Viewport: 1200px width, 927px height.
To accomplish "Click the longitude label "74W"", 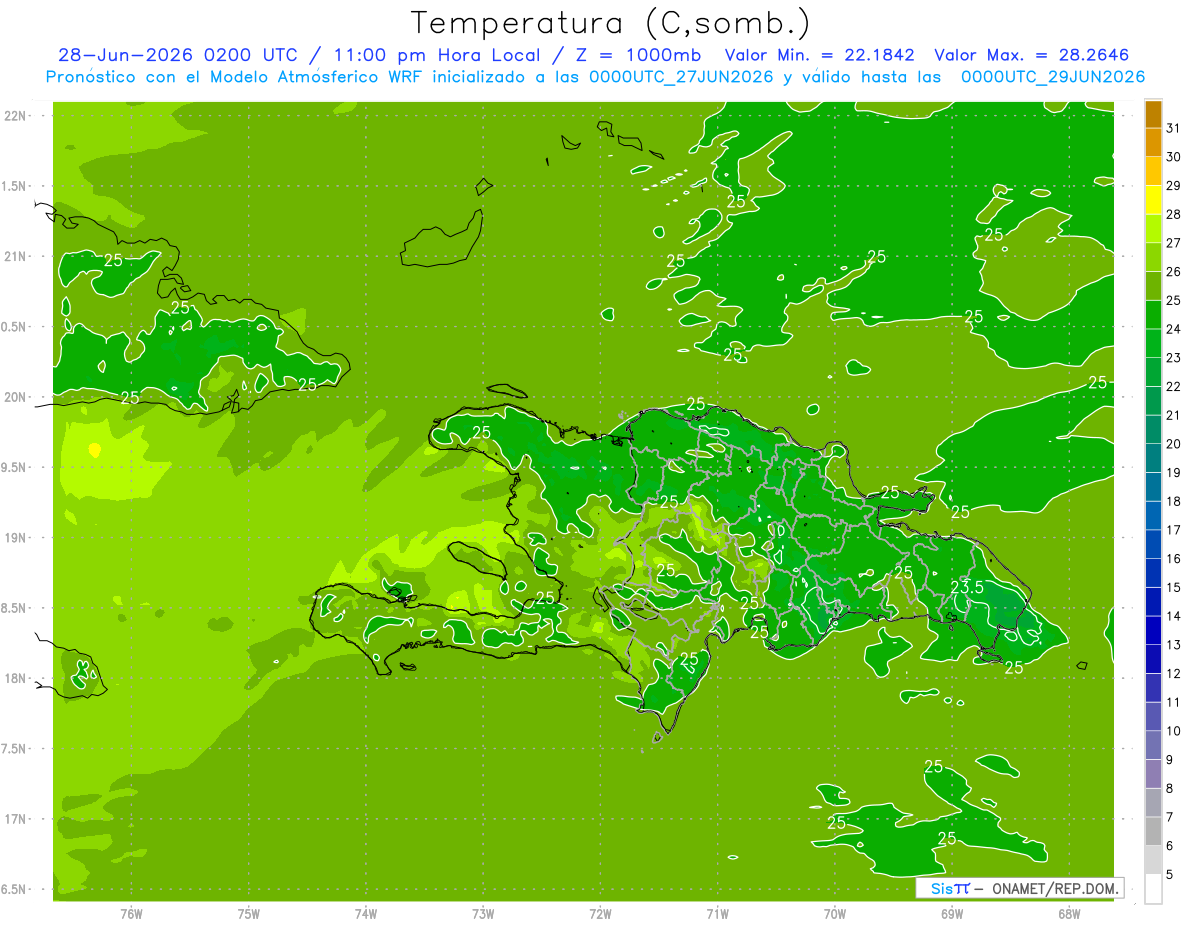I will point(366,913).
